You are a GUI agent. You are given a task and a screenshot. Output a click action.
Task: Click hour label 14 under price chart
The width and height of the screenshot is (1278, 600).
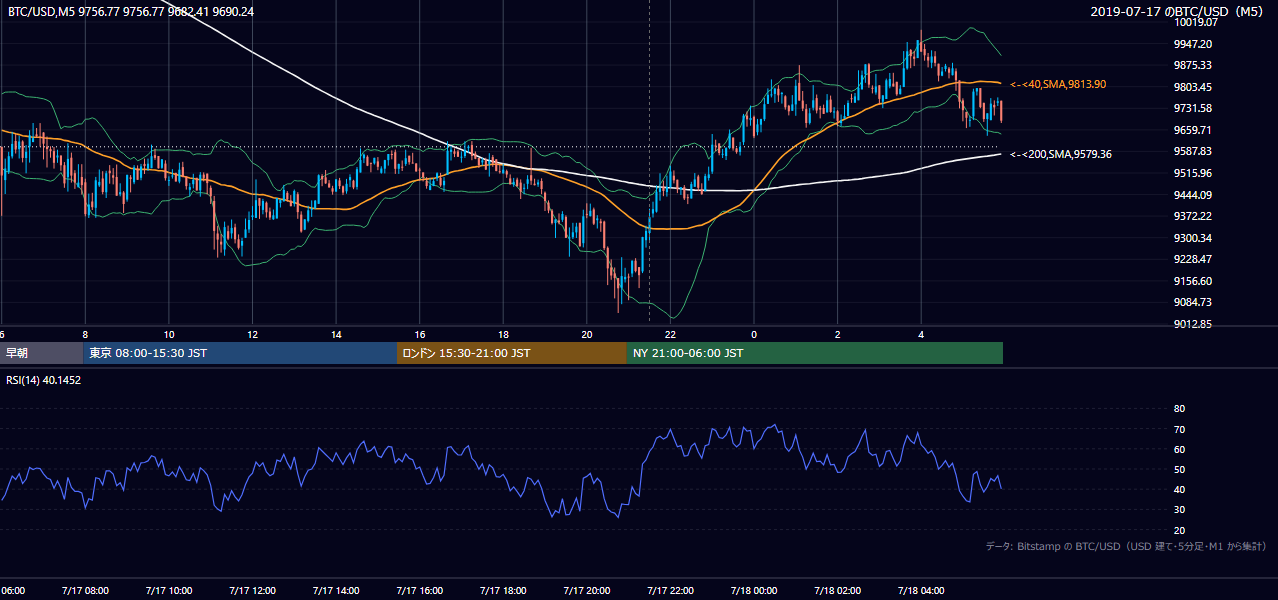336,335
